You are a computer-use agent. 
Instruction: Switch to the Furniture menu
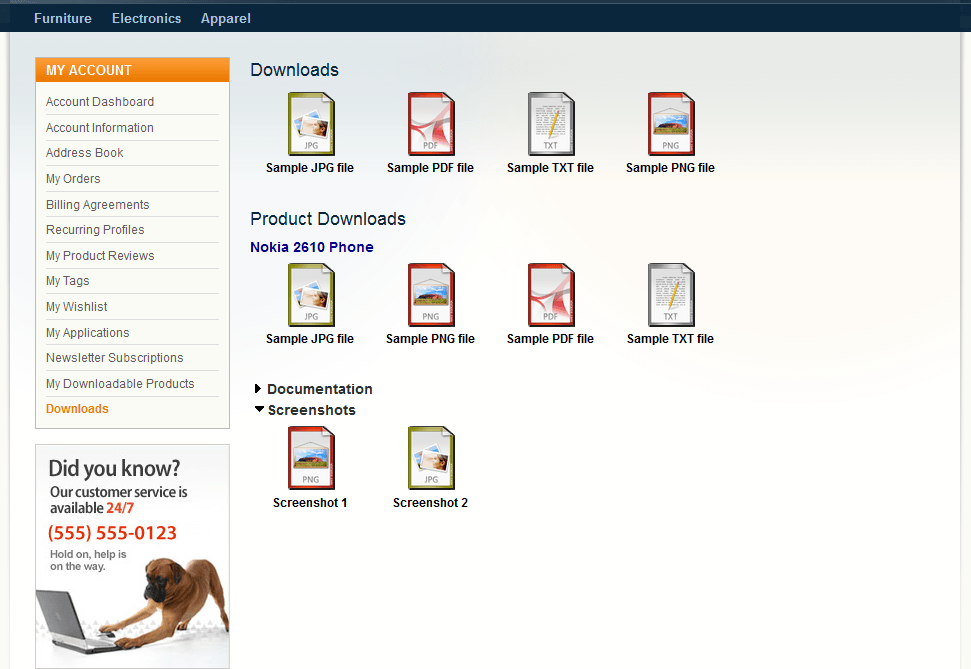[62, 17]
